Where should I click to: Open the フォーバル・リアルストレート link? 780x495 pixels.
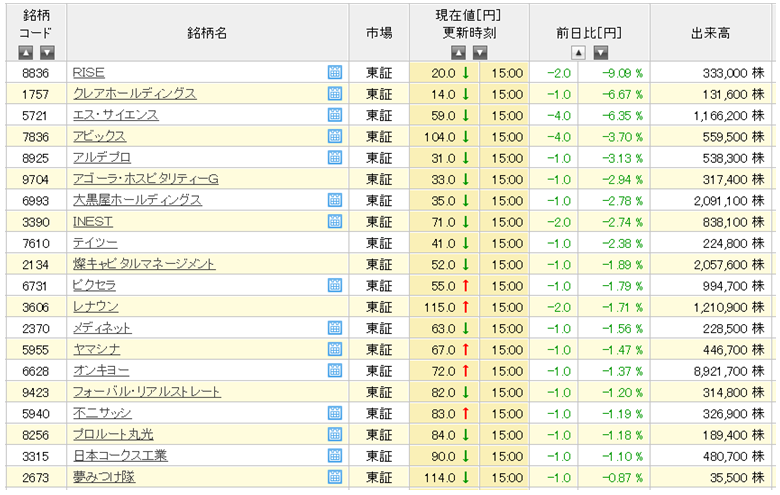click(x=146, y=392)
